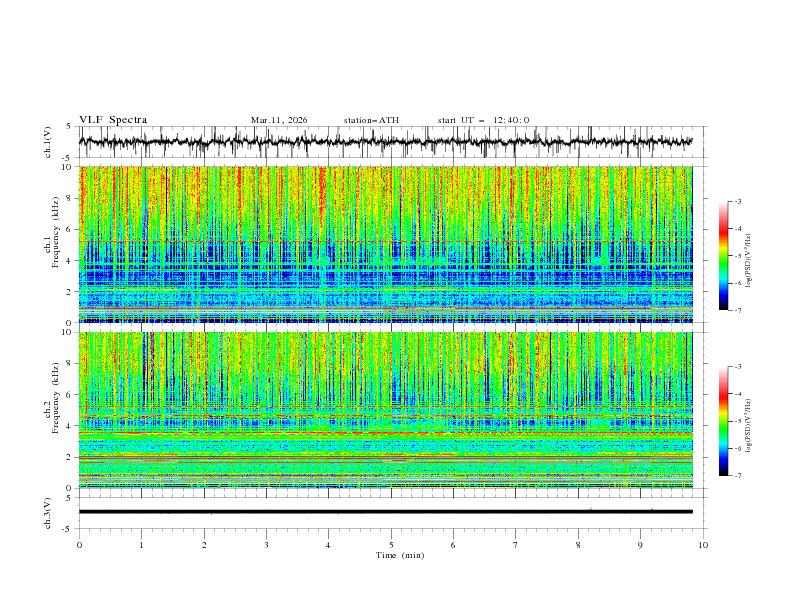
Task: Select ch.1 "Frequency (kHz)" axis label
Action: point(55,230)
